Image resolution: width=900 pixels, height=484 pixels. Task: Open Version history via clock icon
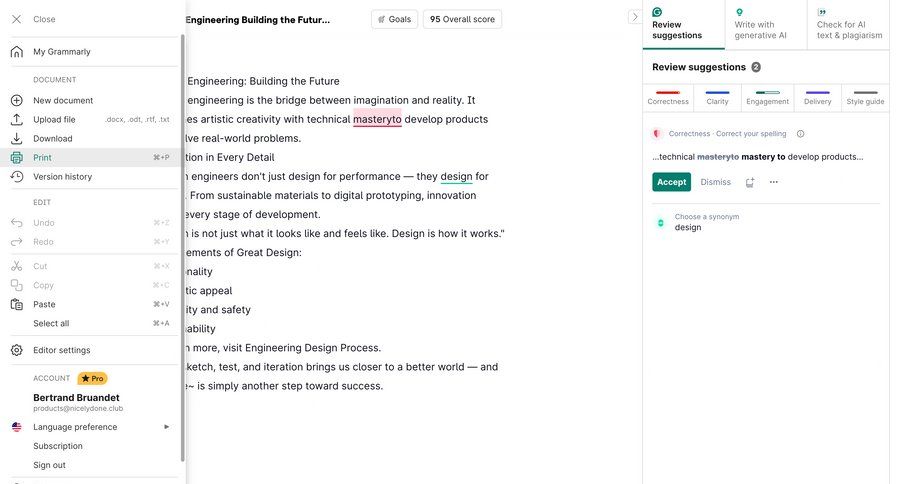click(x=16, y=176)
